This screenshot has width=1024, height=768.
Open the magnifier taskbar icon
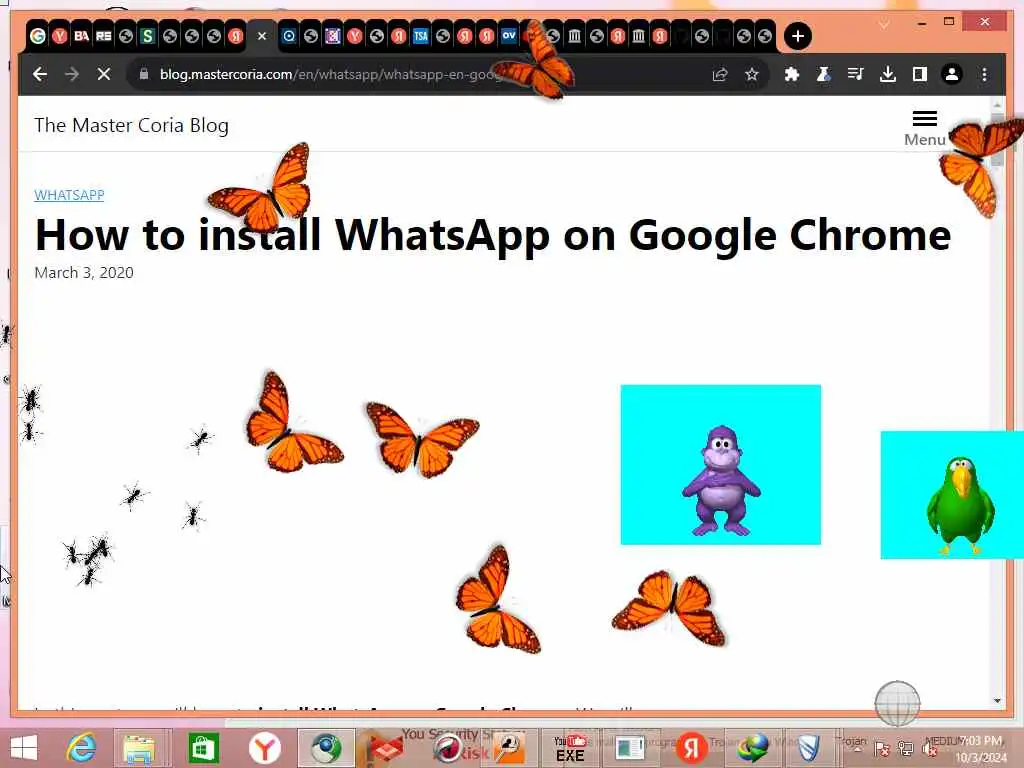[509, 748]
